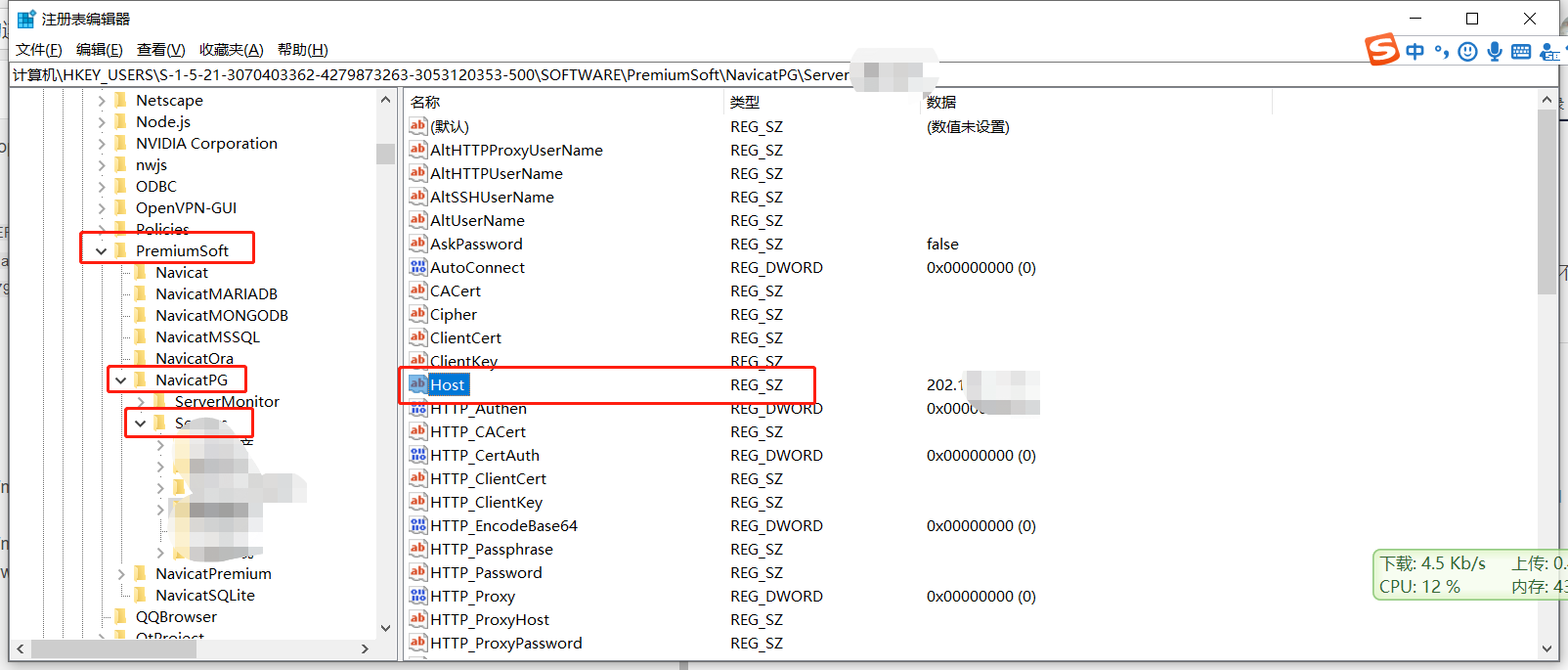Select the Navicat key folder icon

141,272
